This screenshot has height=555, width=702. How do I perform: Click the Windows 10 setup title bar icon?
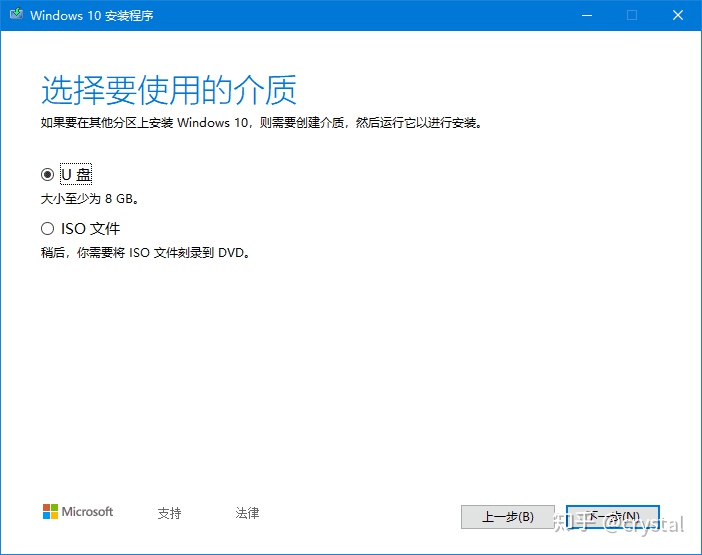tap(16, 14)
